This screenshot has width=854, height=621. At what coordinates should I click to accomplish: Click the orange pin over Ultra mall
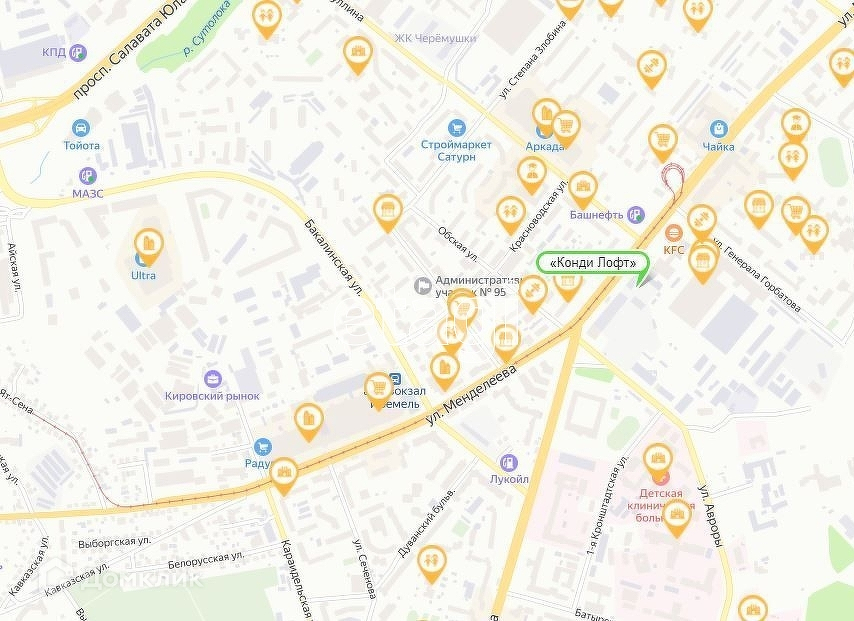tap(149, 246)
